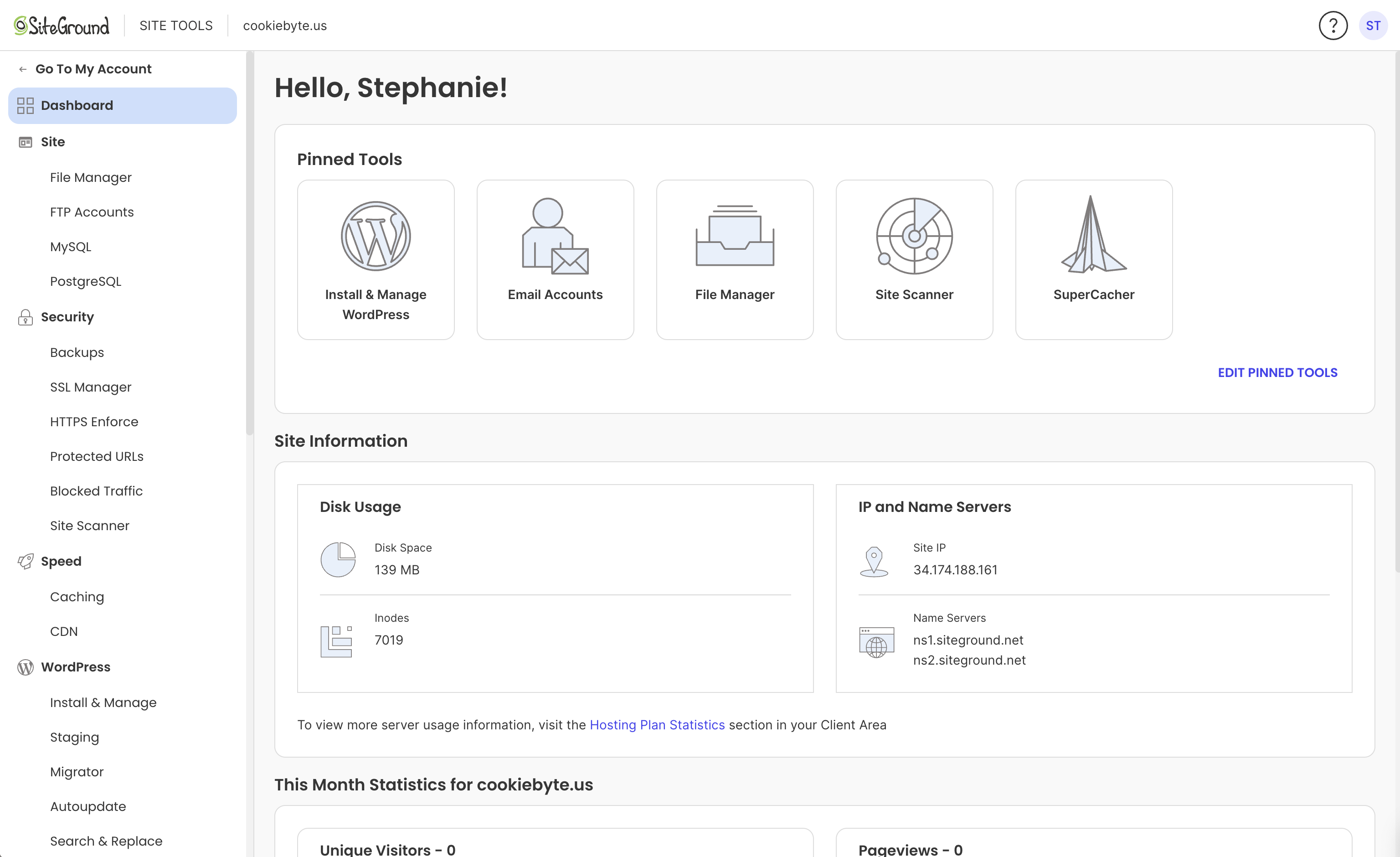Go To My Account

pos(93,69)
